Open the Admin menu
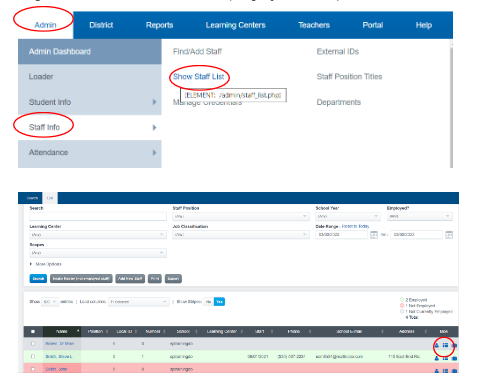This screenshot has width=490, height=388. [x=45, y=25]
